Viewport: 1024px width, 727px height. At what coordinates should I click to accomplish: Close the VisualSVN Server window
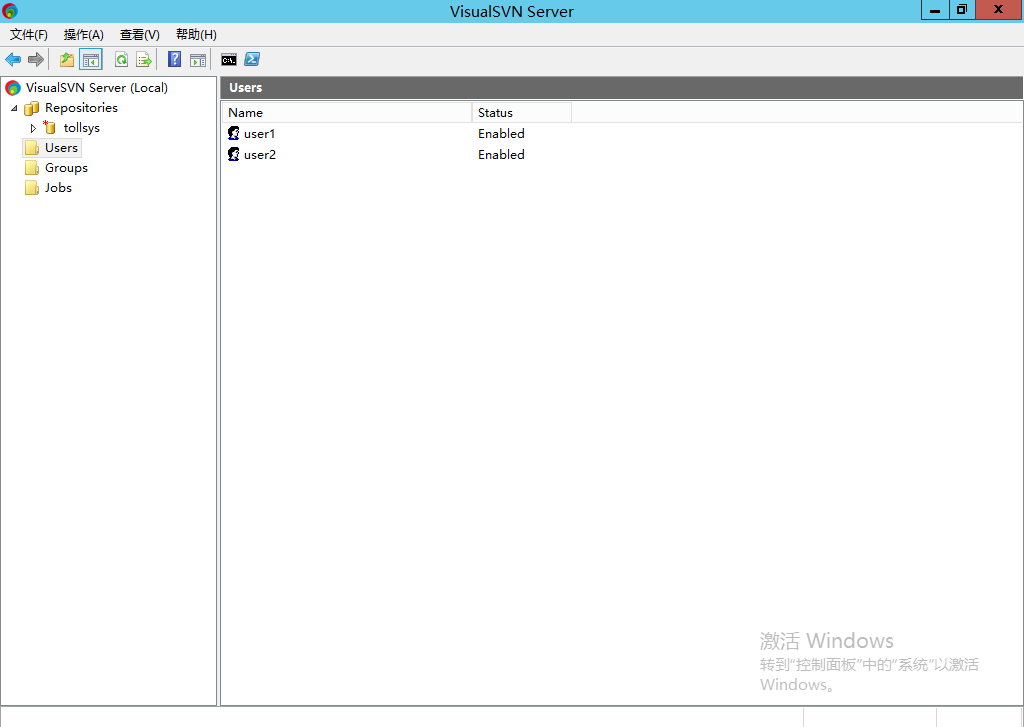pos(999,10)
